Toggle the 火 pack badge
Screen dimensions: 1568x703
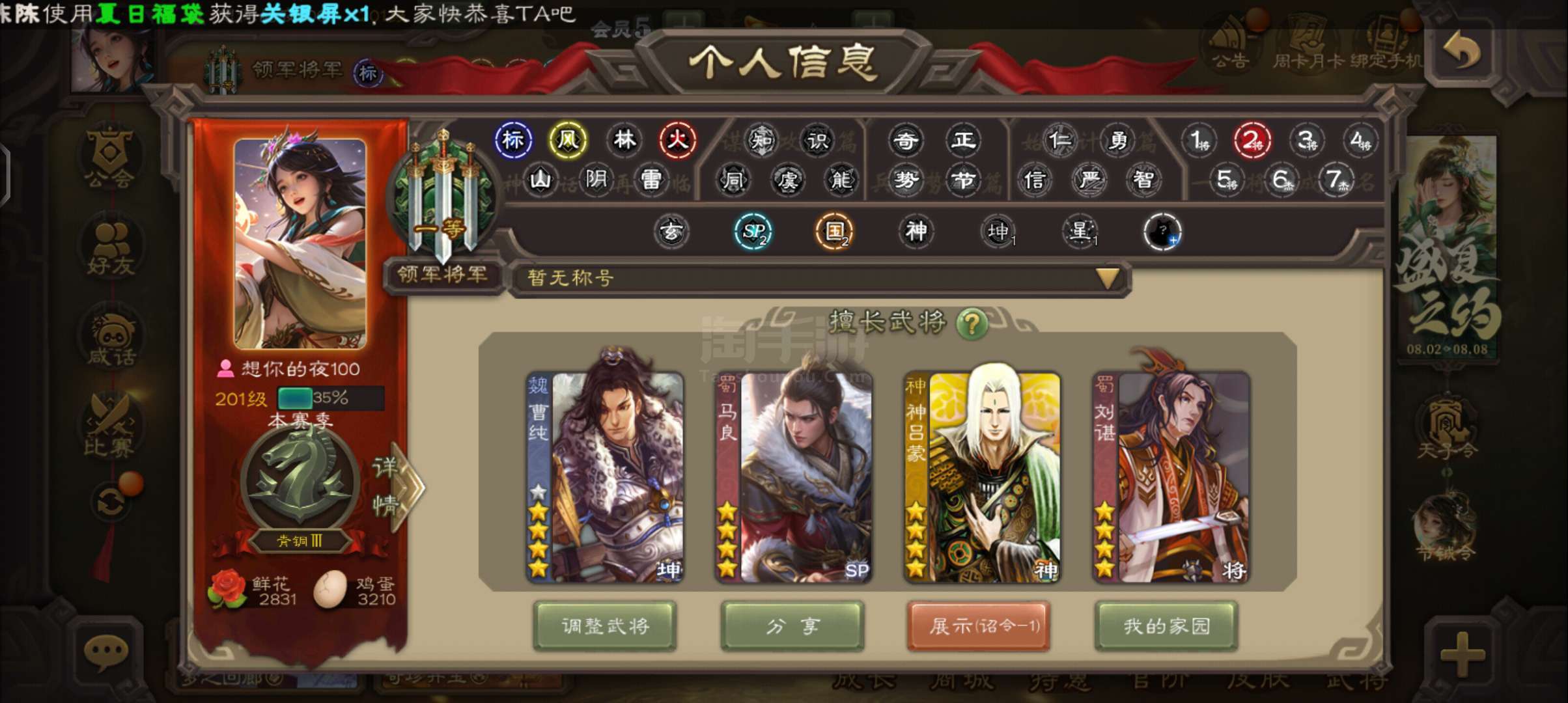click(677, 140)
